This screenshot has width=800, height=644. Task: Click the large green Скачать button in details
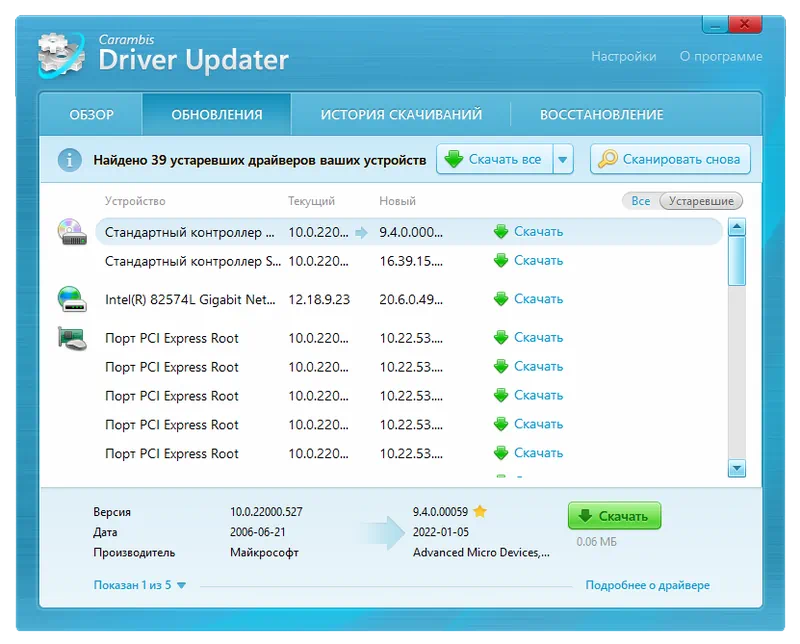click(x=614, y=516)
